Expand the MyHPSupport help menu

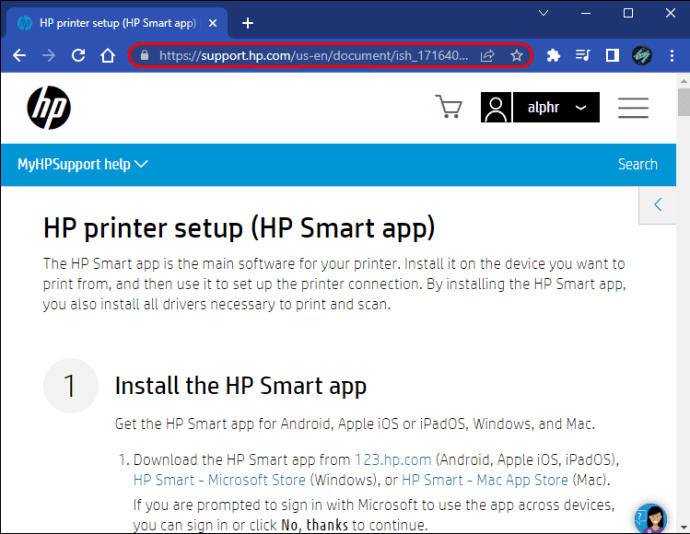point(82,165)
